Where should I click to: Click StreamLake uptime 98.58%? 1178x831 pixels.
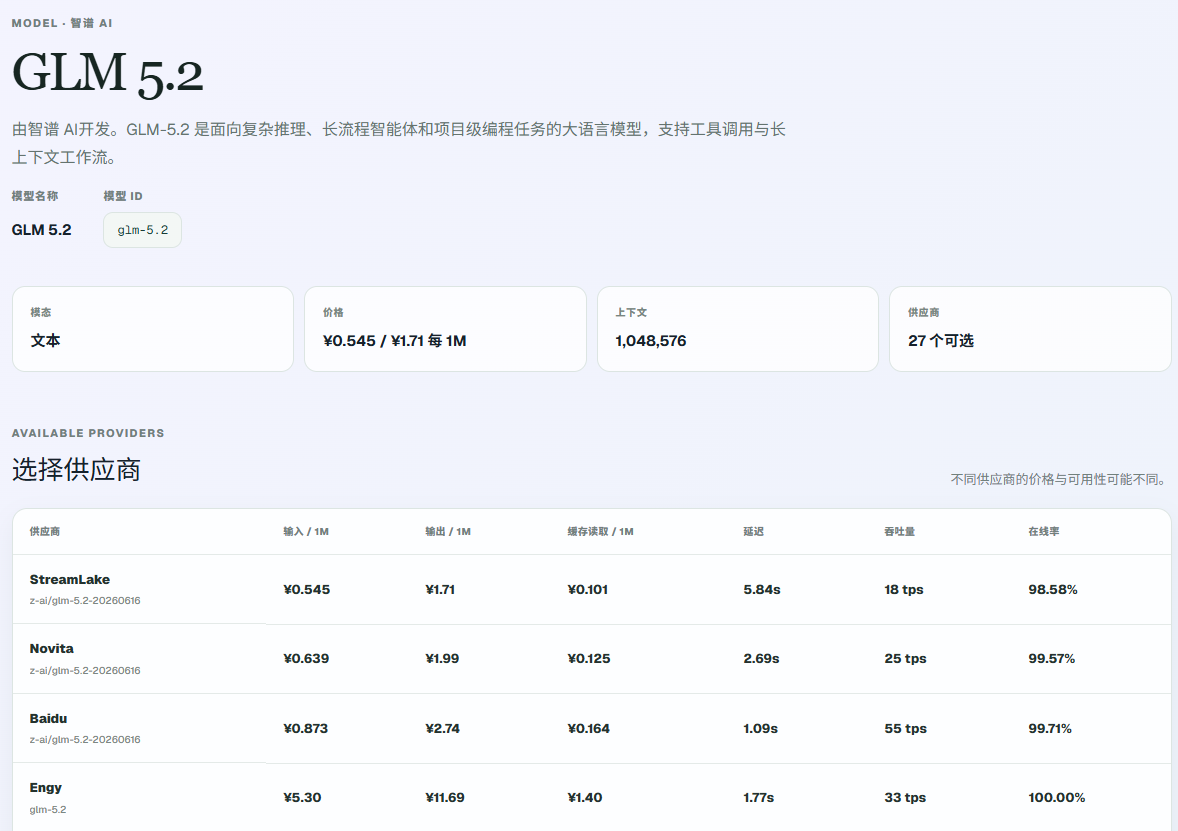[x=1053, y=590]
